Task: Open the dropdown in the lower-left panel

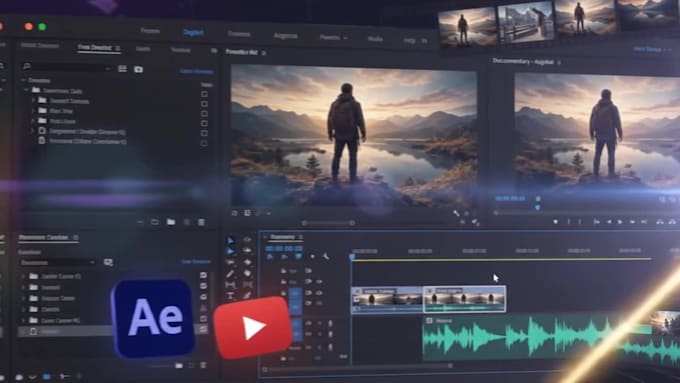Action: click(x=57, y=262)
